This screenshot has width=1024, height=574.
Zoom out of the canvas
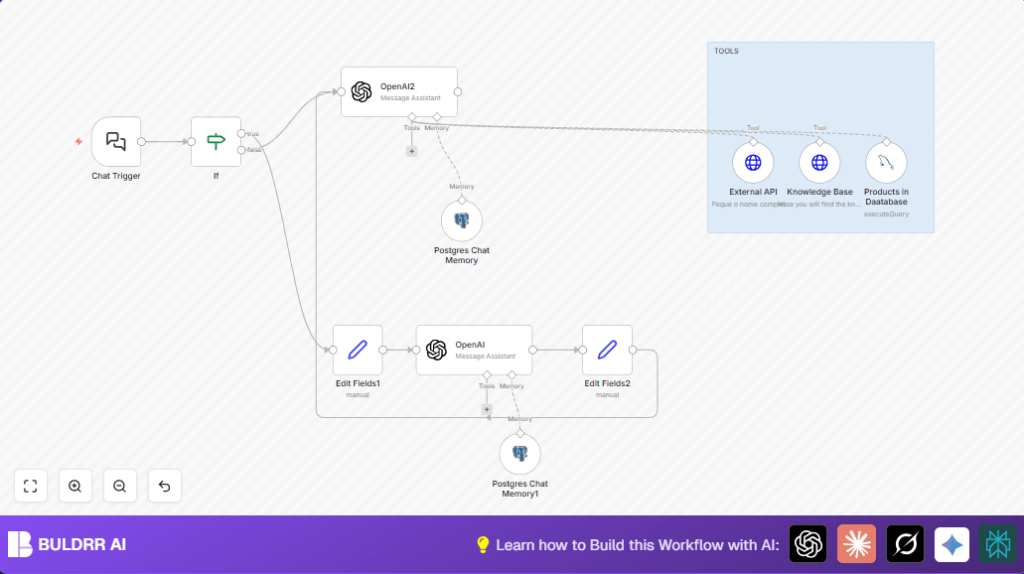click(x=120, y=486)
